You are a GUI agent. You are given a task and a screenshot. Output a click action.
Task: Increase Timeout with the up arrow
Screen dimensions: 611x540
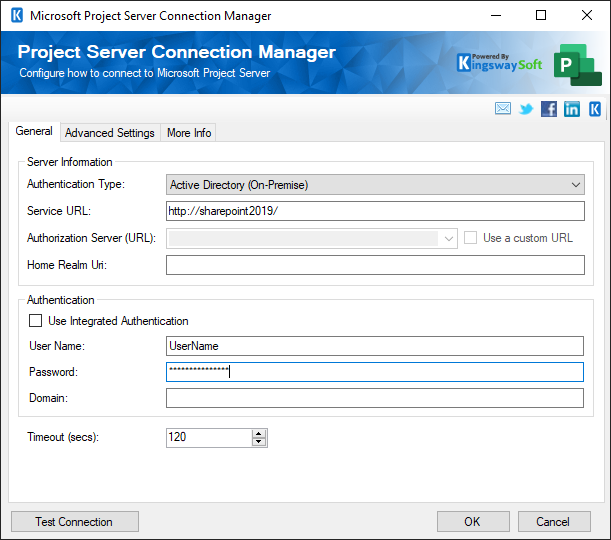[x=259, y=434]
